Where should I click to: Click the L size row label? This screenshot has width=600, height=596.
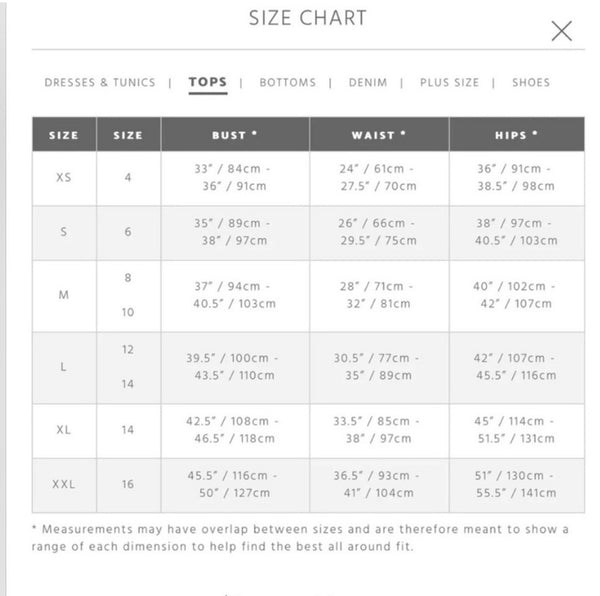point(64,367)
